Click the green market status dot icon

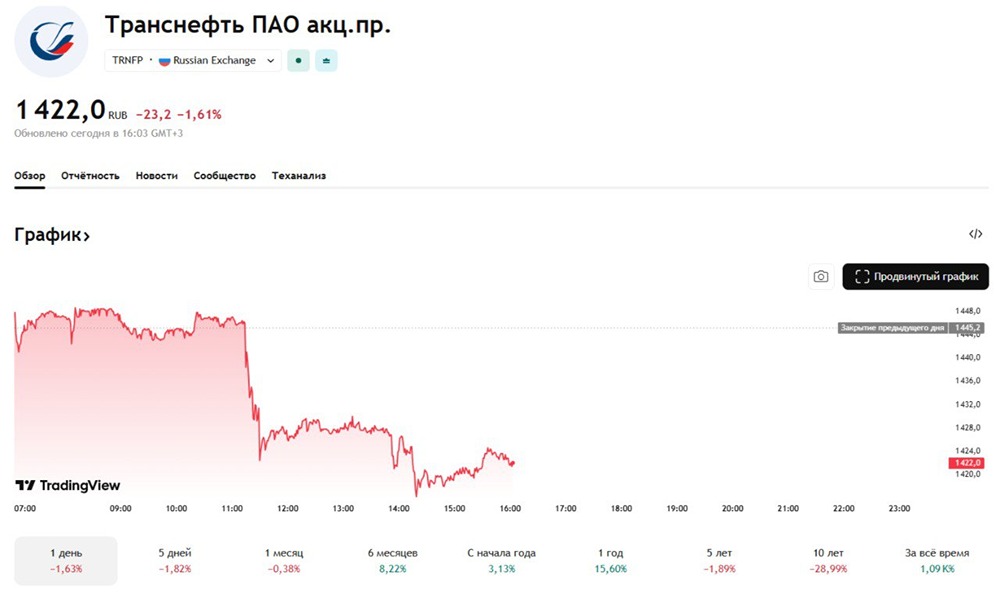click(298, 61)
